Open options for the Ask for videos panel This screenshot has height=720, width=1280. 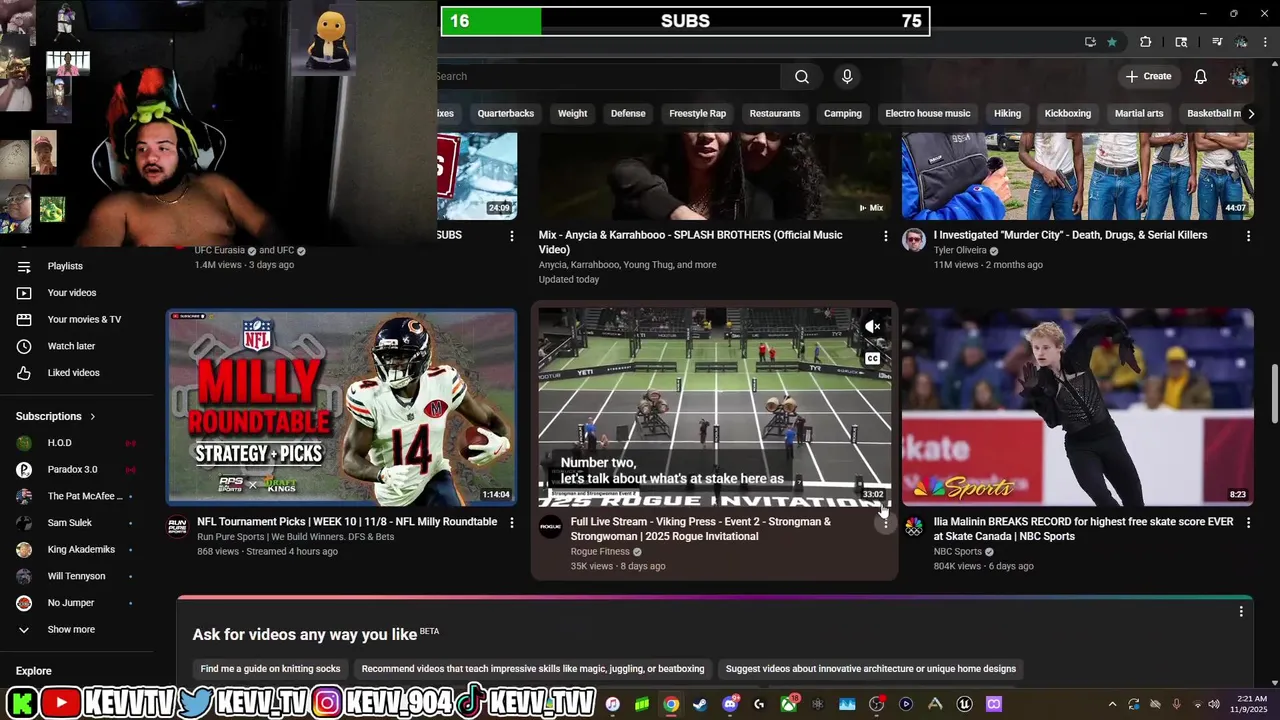click(x=1241, y=611)
